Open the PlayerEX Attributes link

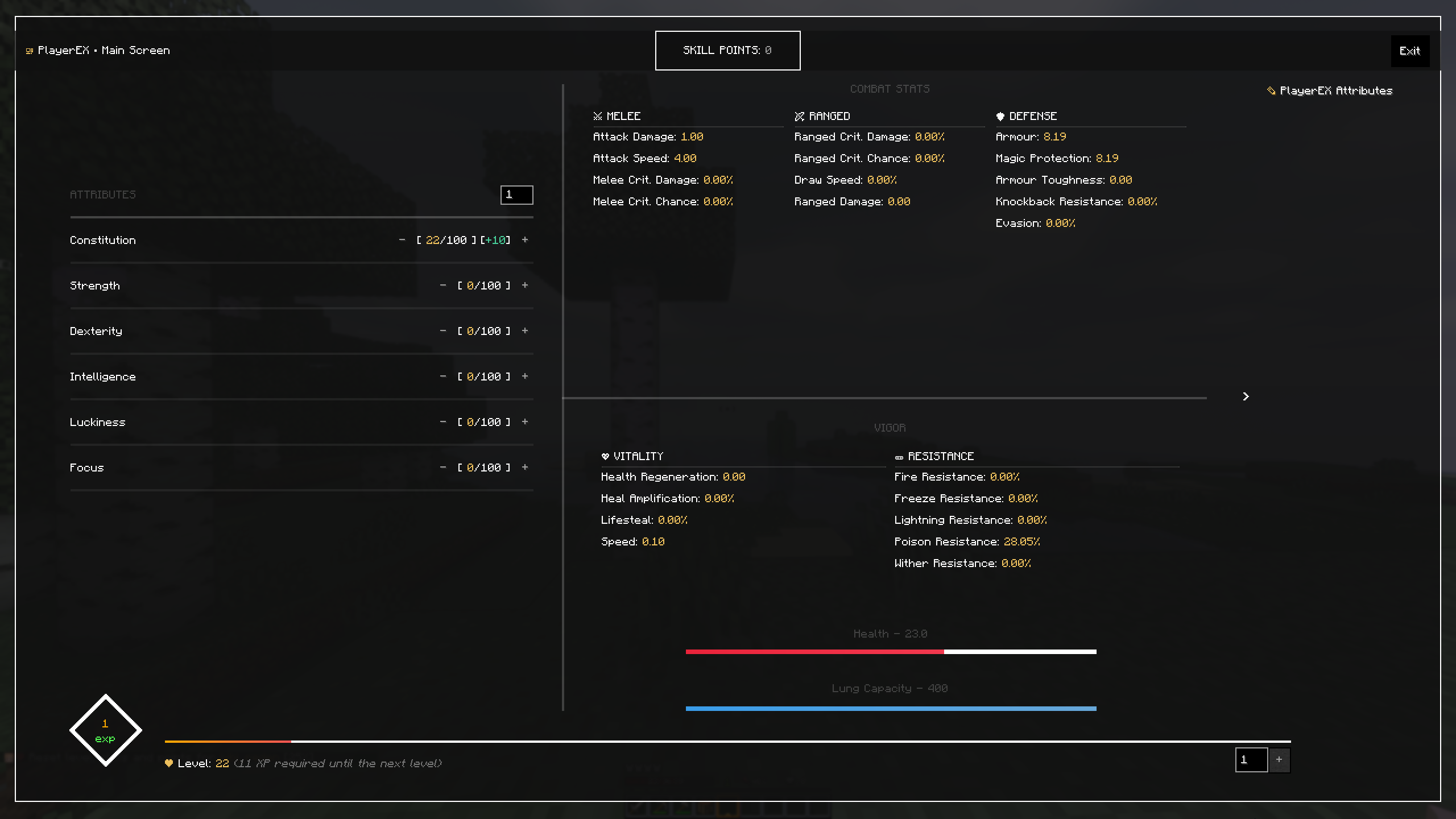tap(1330, 91)
